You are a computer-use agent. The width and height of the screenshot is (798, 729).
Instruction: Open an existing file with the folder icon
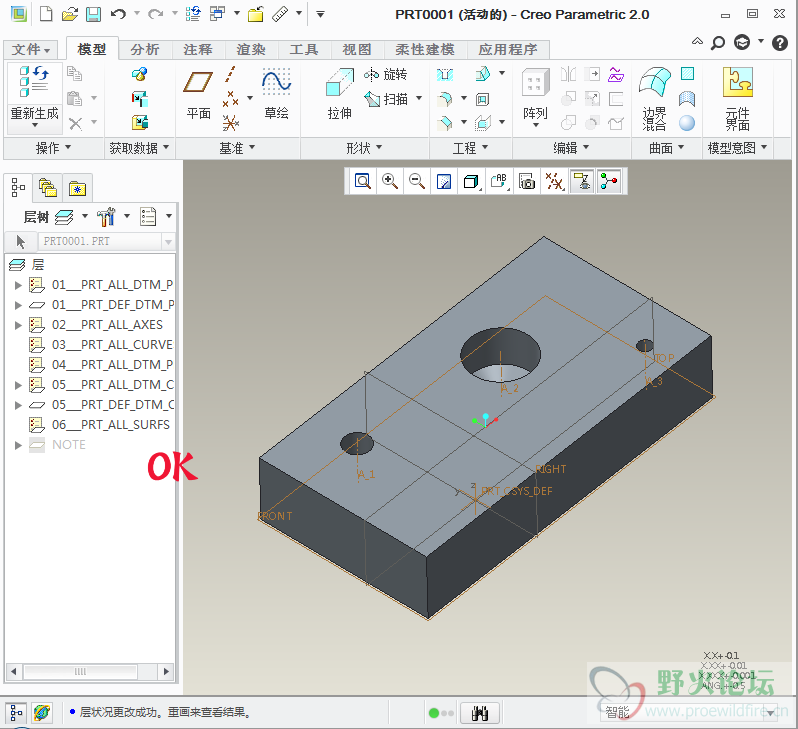click(x=70, y=14)
